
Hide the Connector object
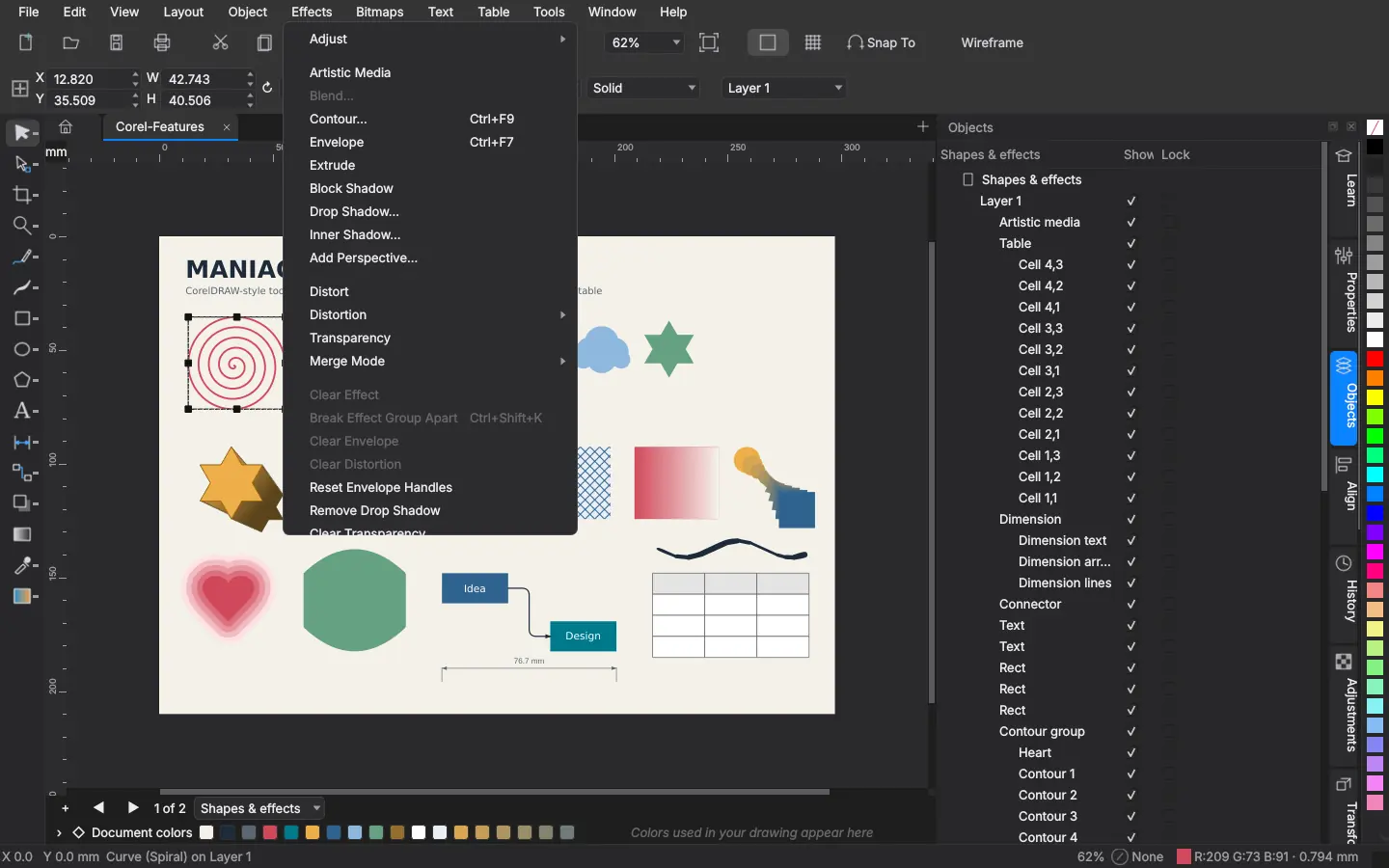coord(1131,605)
